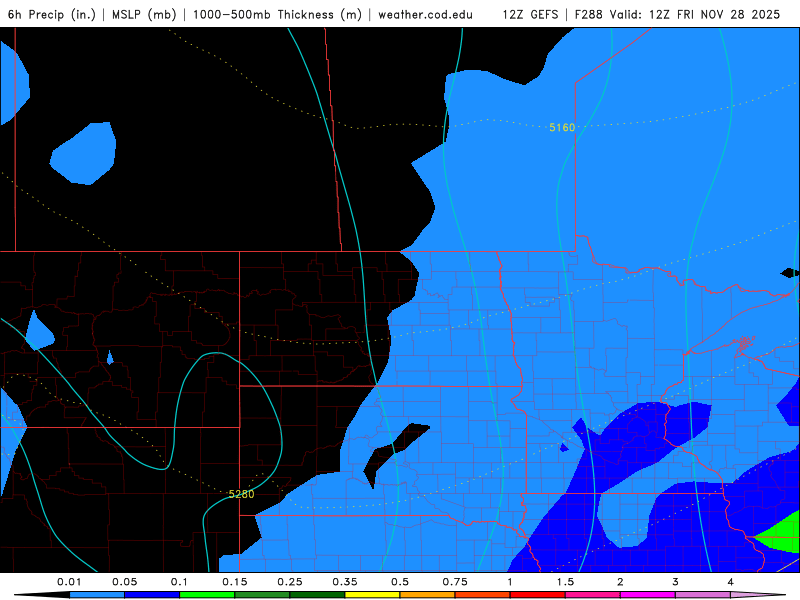Click the 3 legend tick label

[676, 582]
